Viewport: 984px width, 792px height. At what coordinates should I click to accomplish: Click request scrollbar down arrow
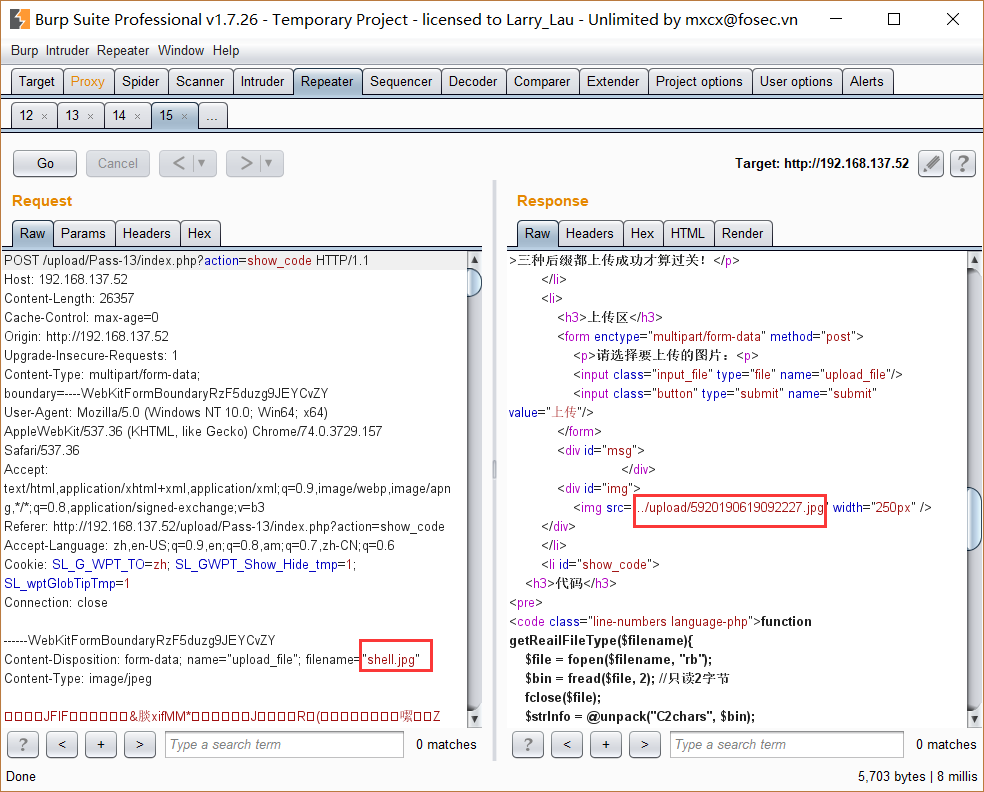pos(474,719)
